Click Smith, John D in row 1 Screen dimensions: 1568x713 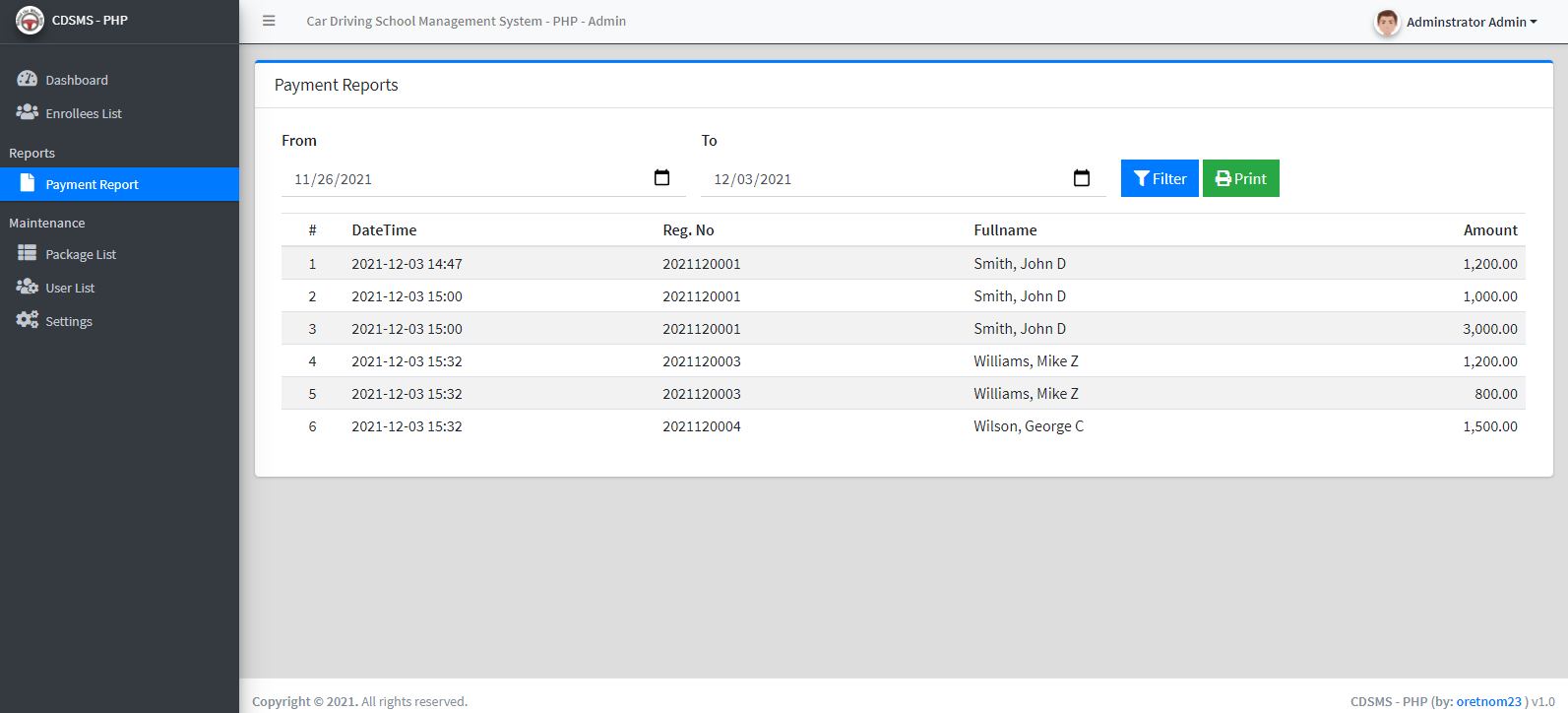(x=1019, y=263)
